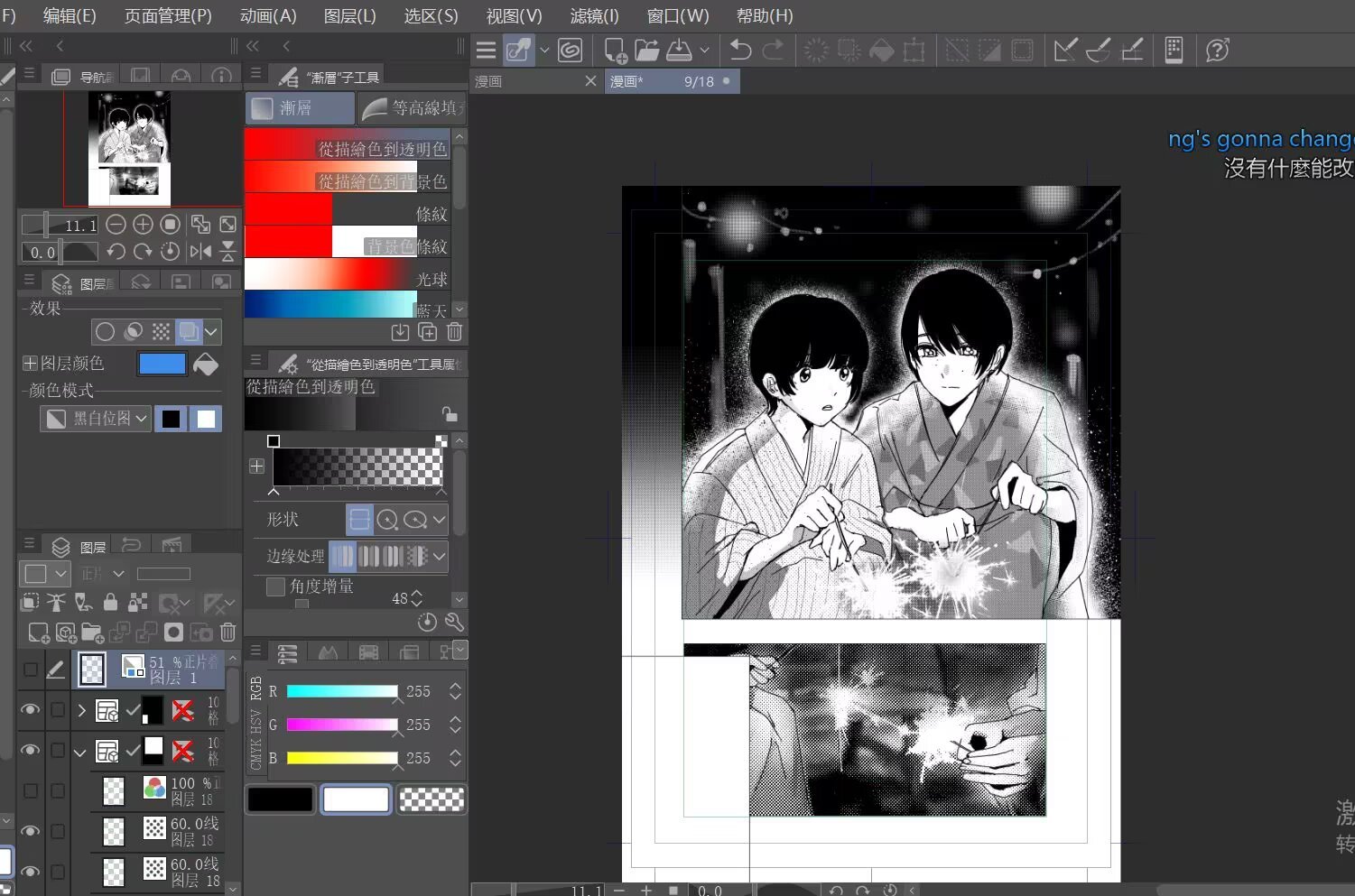Toggle the white drawing color button
The image size is (1355, 896).
[x=206, y=419]
